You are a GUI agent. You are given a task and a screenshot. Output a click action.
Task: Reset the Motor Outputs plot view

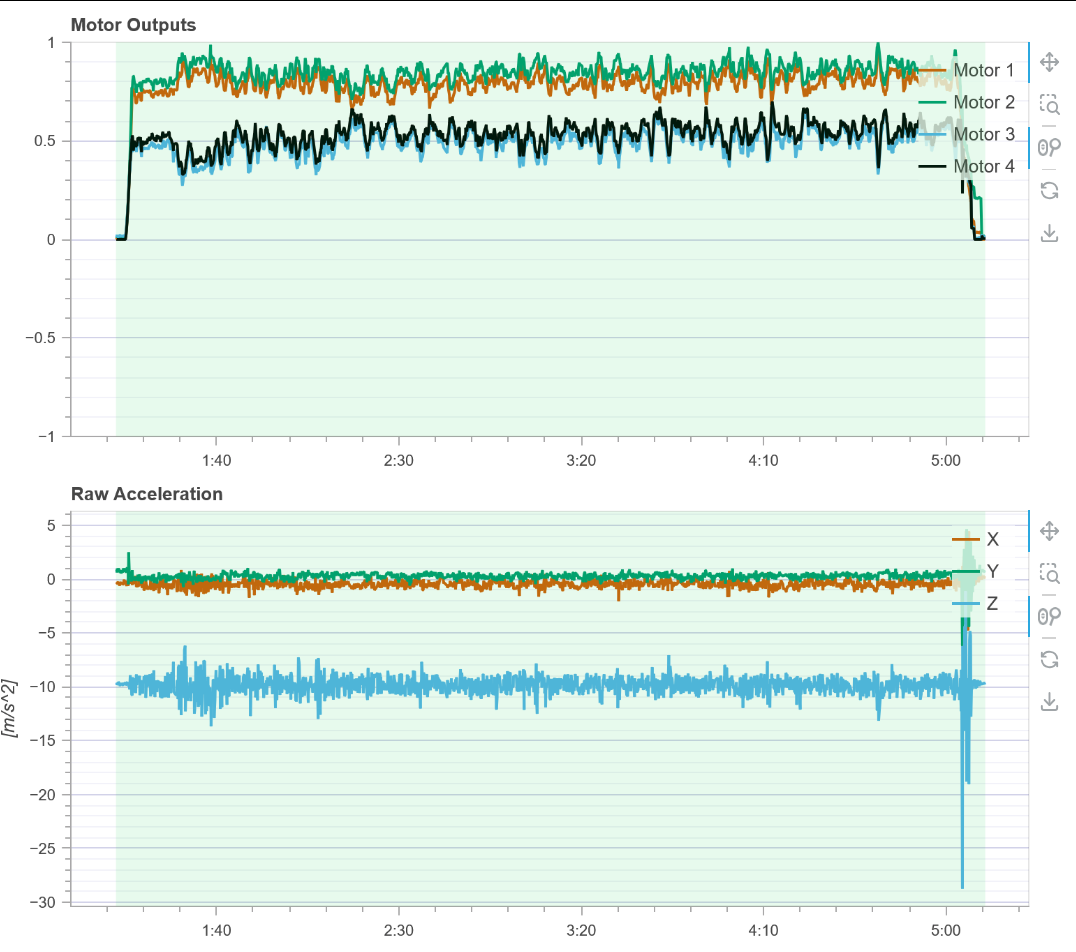[1049, 190]
